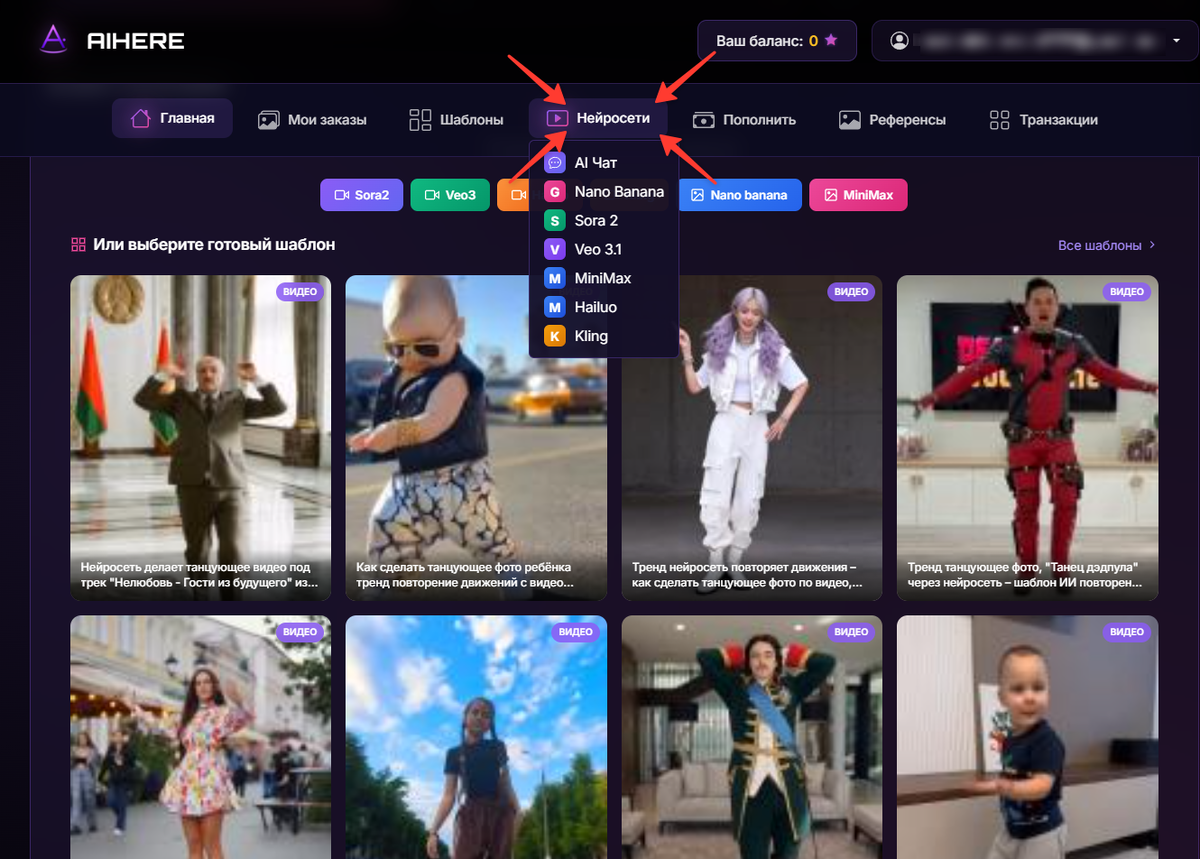Viewport: 1200px width, 859px height.
Task: Select Hailuo from the menu
Action: pos(604,307)
